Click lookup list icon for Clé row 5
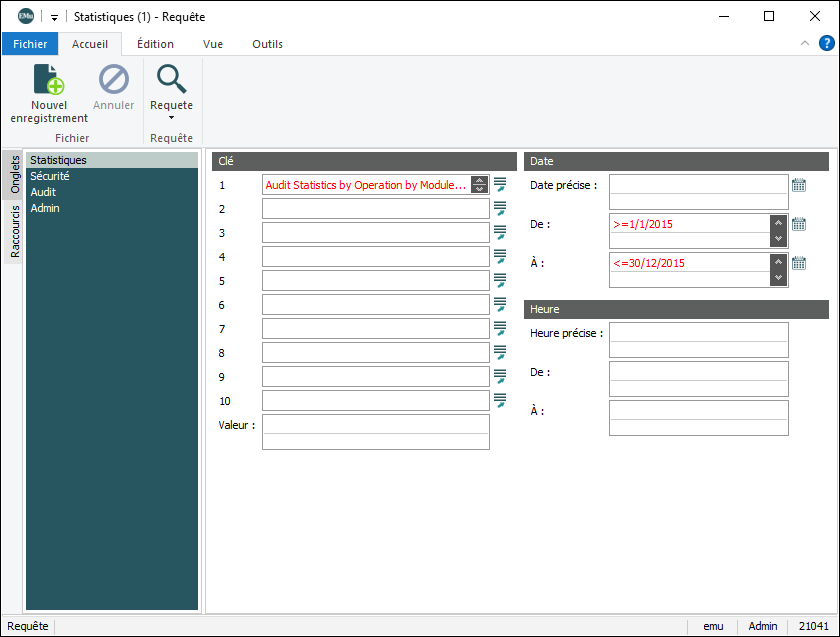840x637 pixels. pos(500,280)
